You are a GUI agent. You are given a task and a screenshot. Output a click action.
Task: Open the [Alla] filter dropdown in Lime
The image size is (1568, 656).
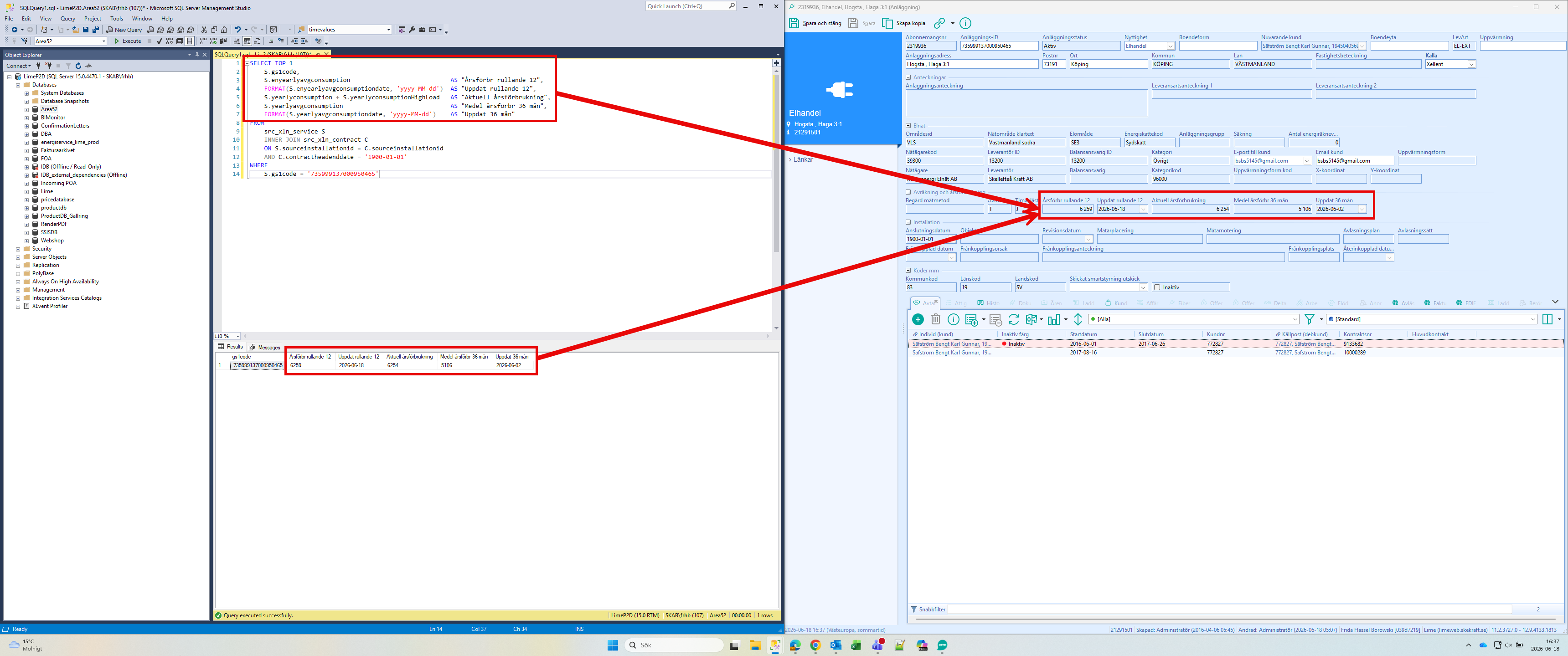(x=1295, y=319)
